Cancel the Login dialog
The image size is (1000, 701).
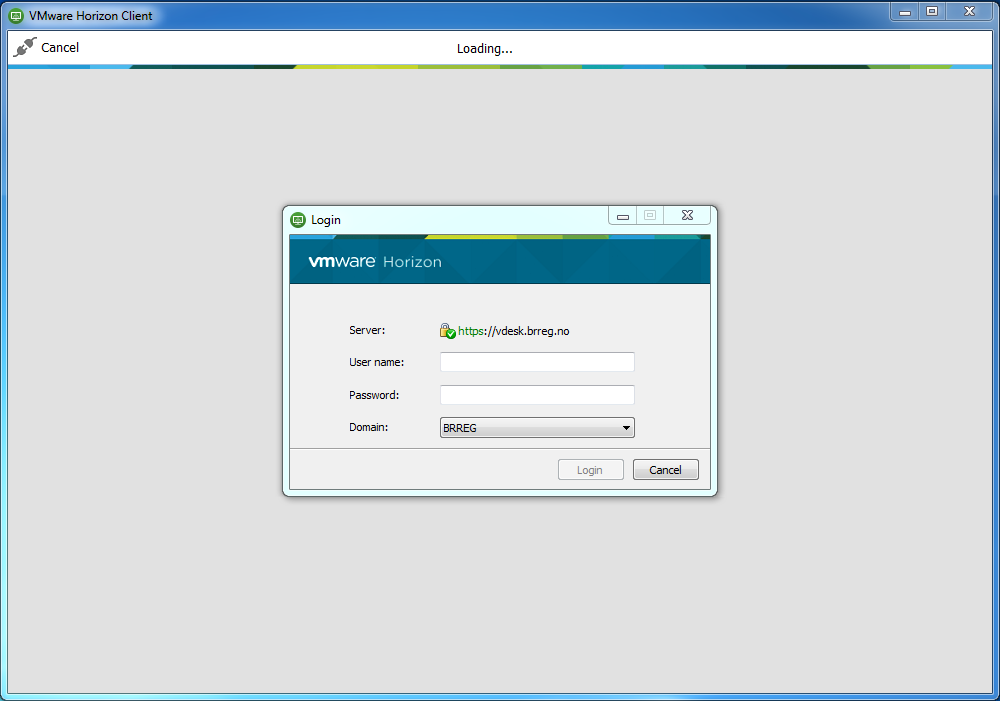click(x=666, y=470)
